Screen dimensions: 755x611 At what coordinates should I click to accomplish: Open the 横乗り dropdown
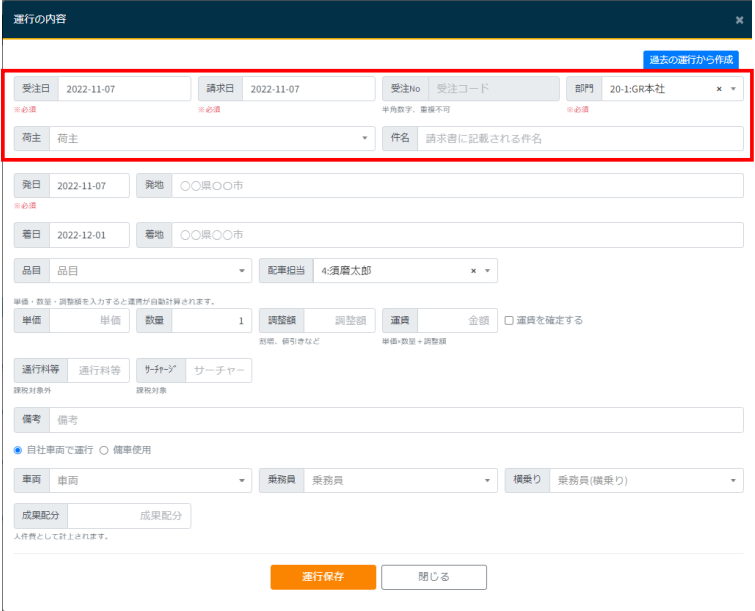click(645, 481)
